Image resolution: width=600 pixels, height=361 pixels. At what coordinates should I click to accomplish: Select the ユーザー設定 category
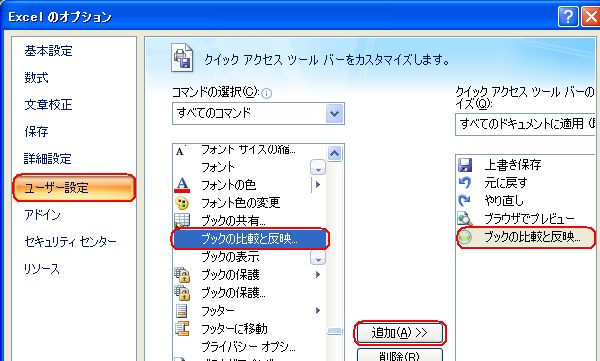pos(74,188)
